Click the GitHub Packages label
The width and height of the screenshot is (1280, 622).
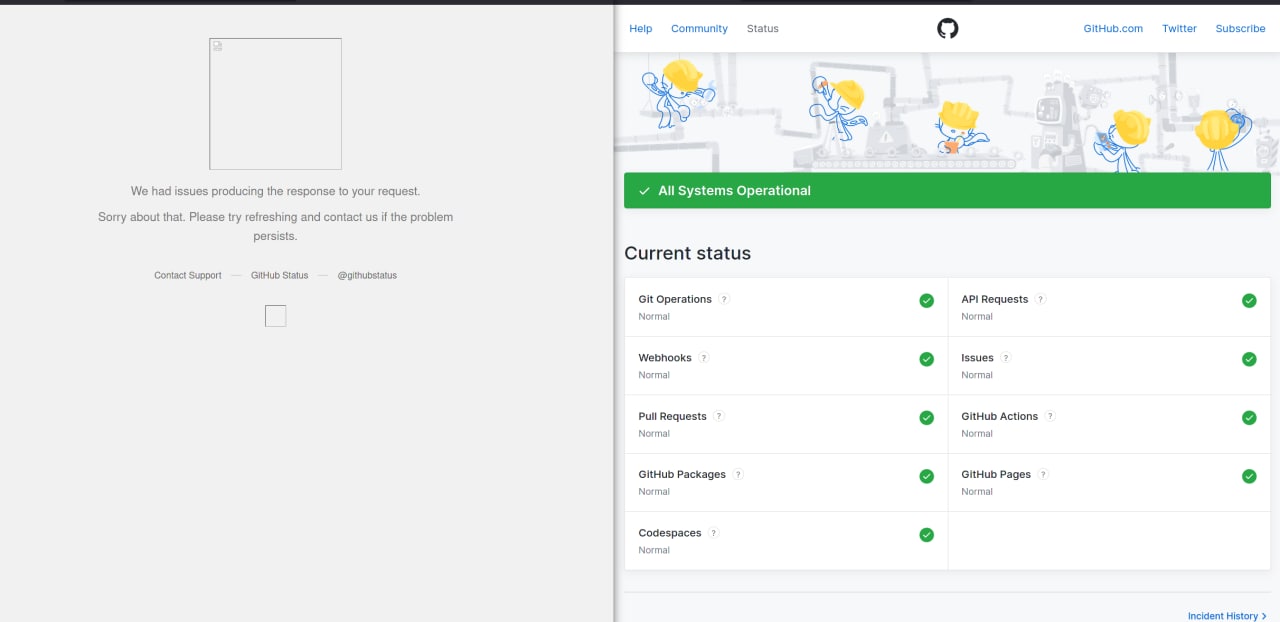682,475
